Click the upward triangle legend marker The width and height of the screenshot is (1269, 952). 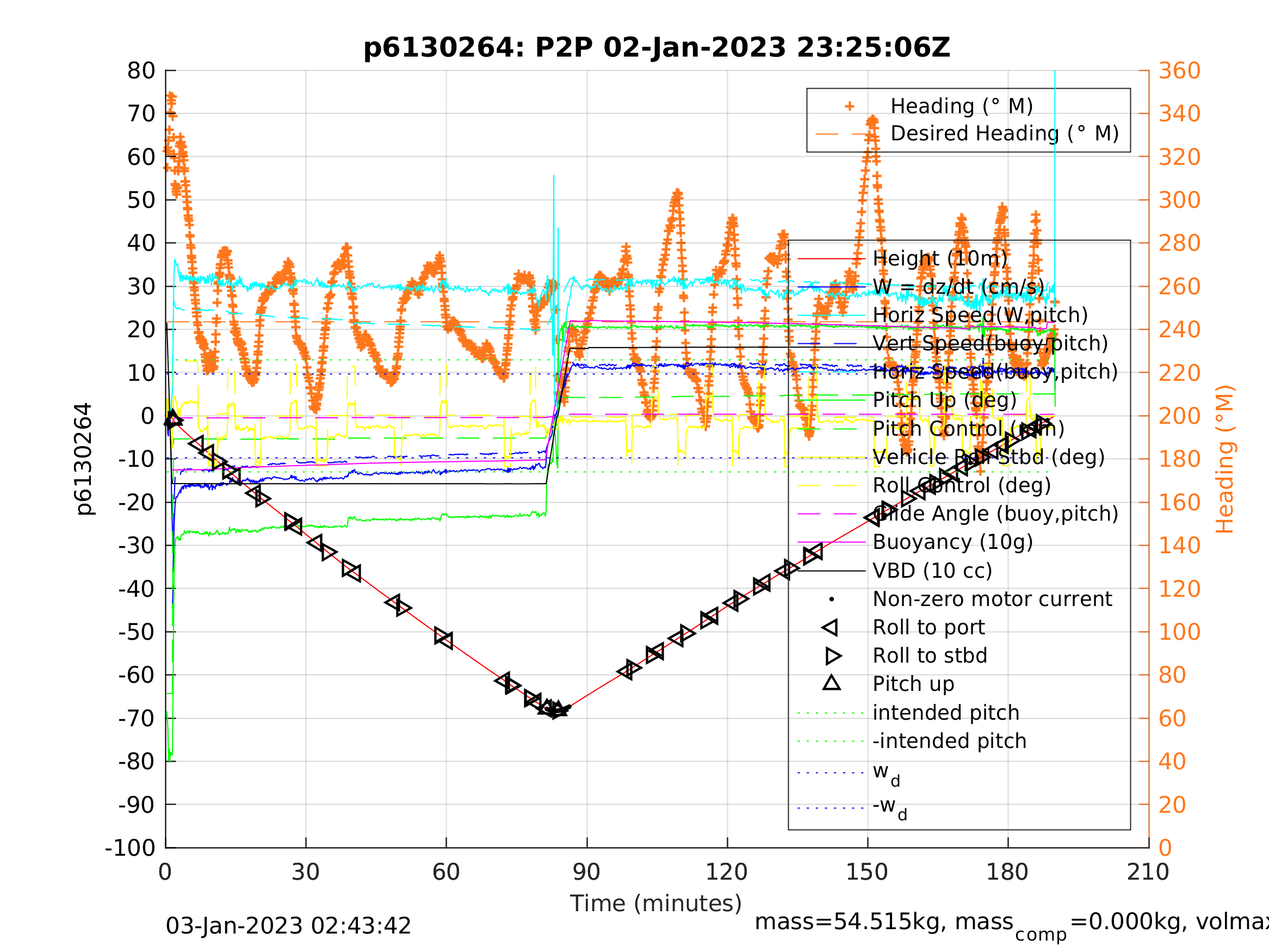point(832,682)
